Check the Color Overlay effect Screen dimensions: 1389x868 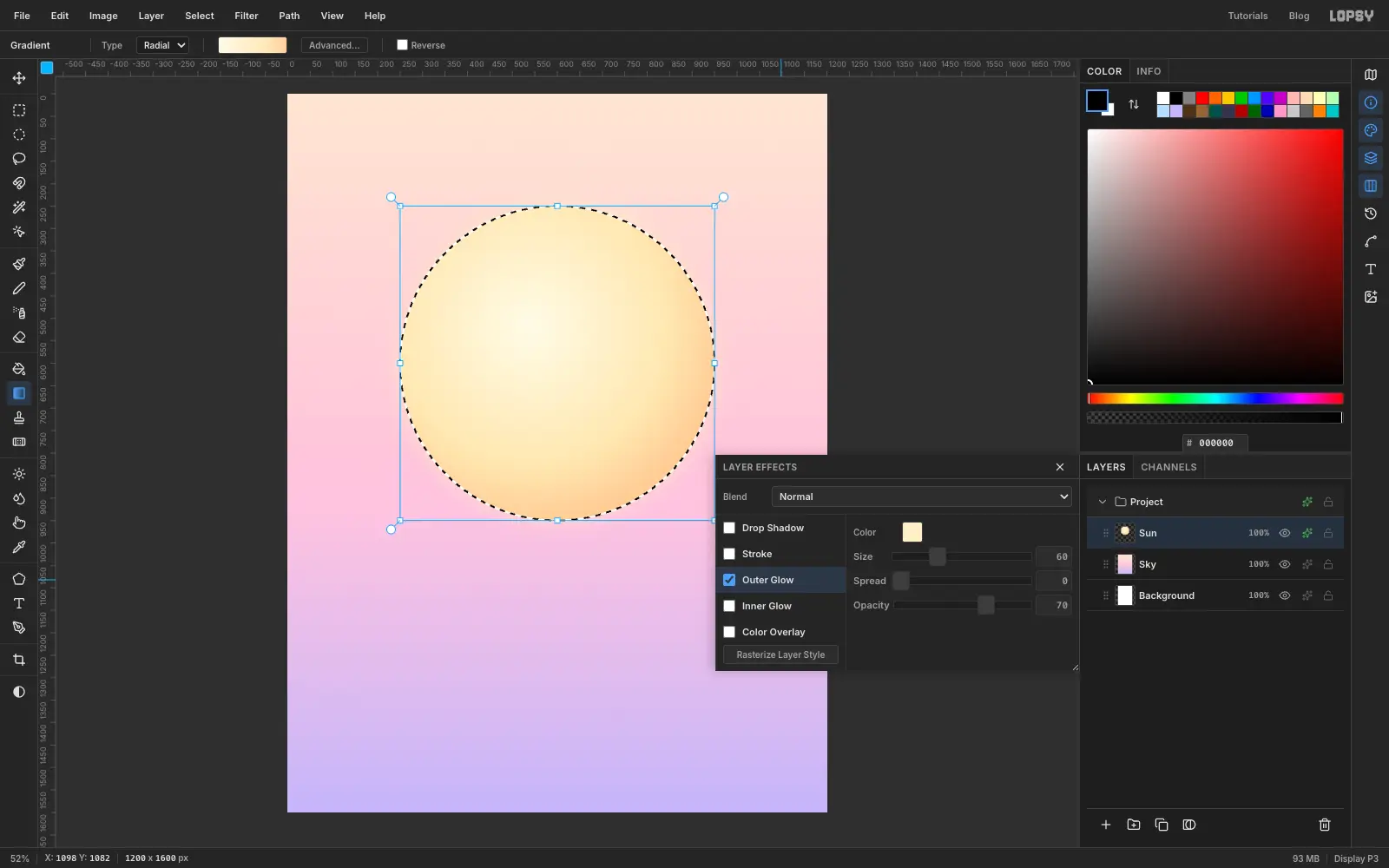tap(729, 632)
